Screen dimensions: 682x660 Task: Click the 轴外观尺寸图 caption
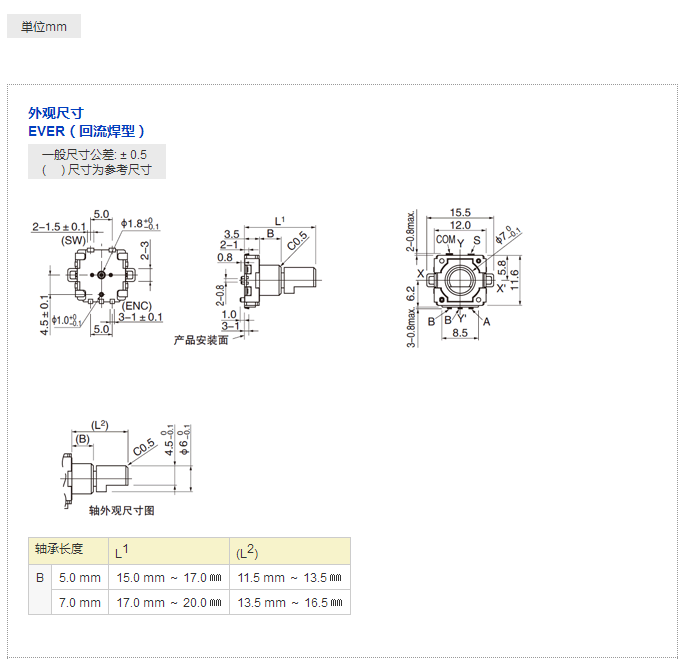pos(122,510)
